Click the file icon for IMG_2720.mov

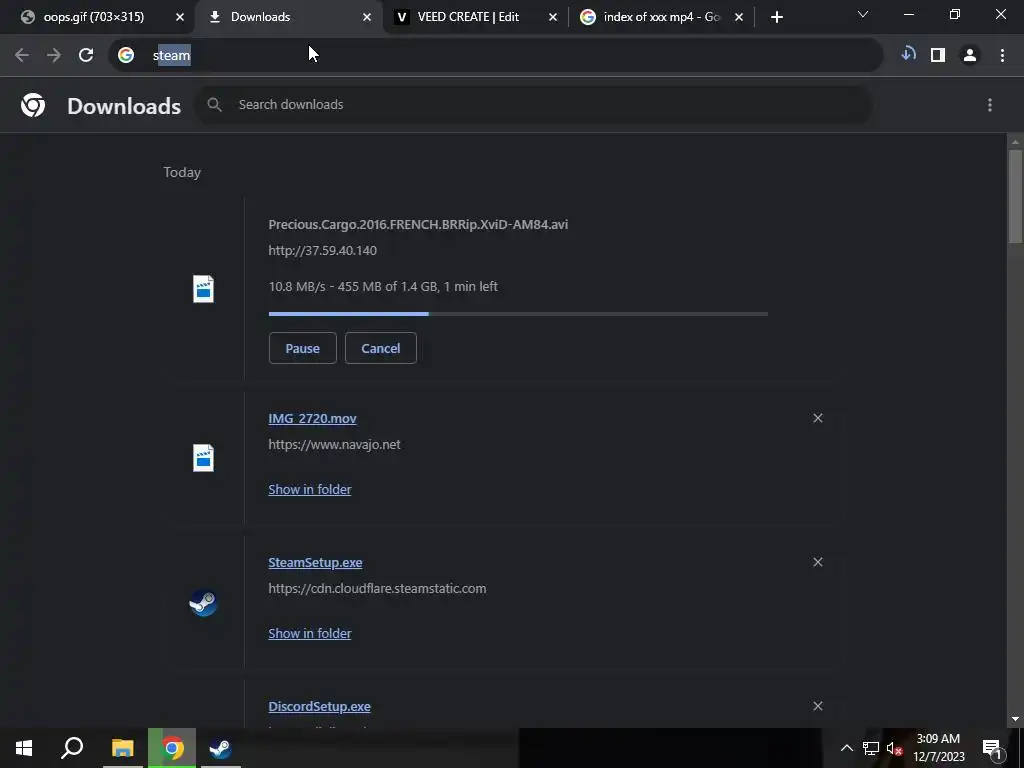coord(203,458)
